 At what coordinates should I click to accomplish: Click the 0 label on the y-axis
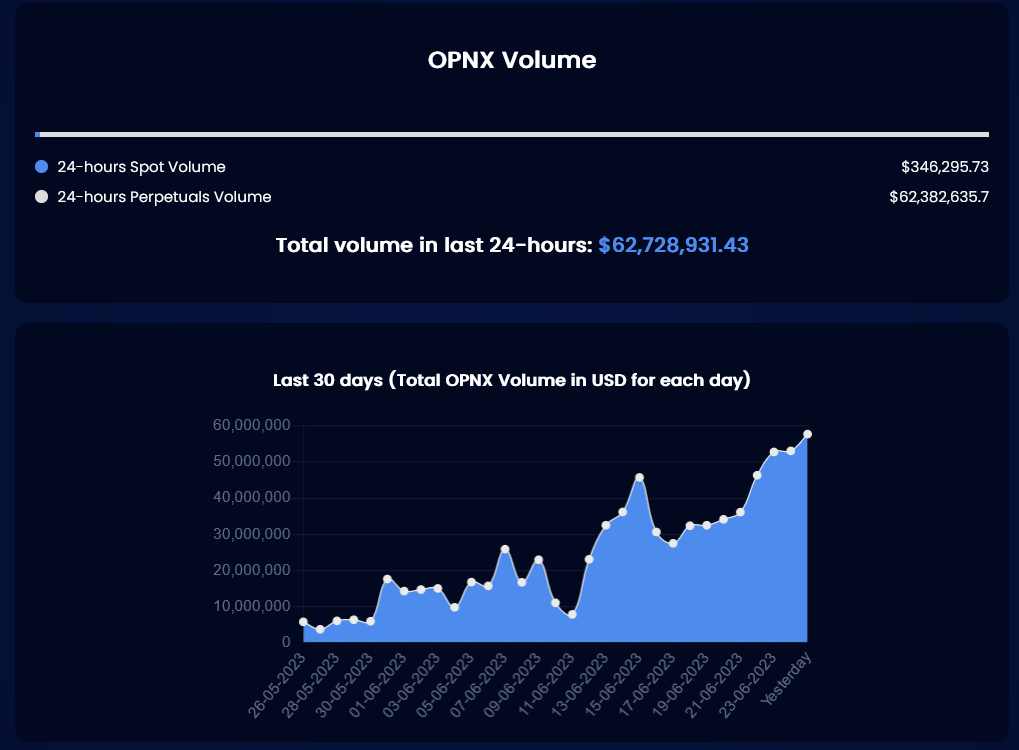(x=286, y=642)
